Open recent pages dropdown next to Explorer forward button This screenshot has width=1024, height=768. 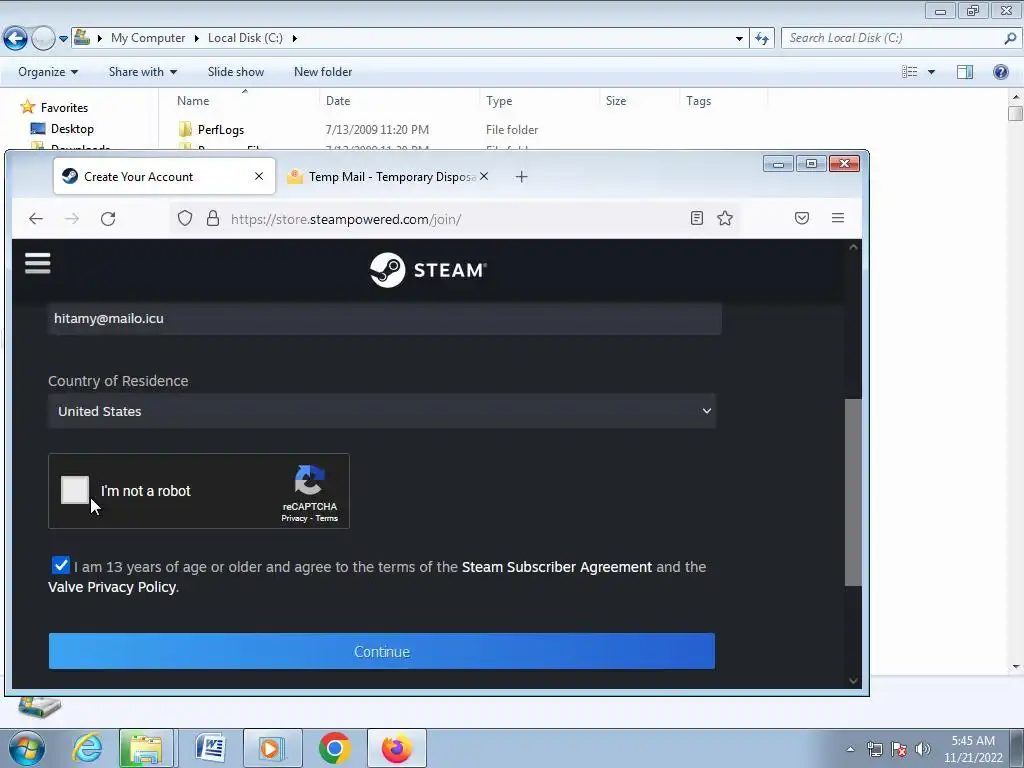[x=63, y=39]
